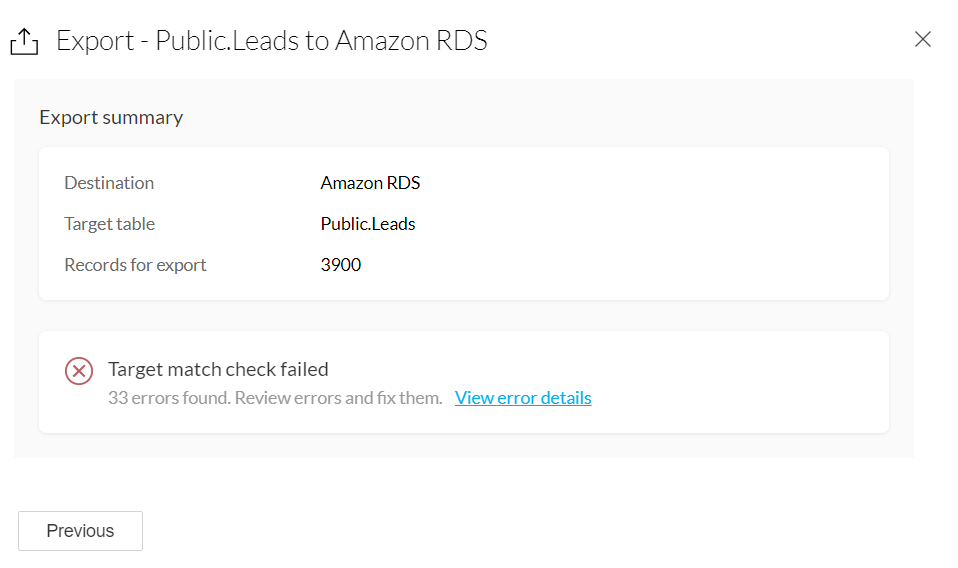Click the export upload icon in the title
Screen dimensions: 958x568
[24, 41]
